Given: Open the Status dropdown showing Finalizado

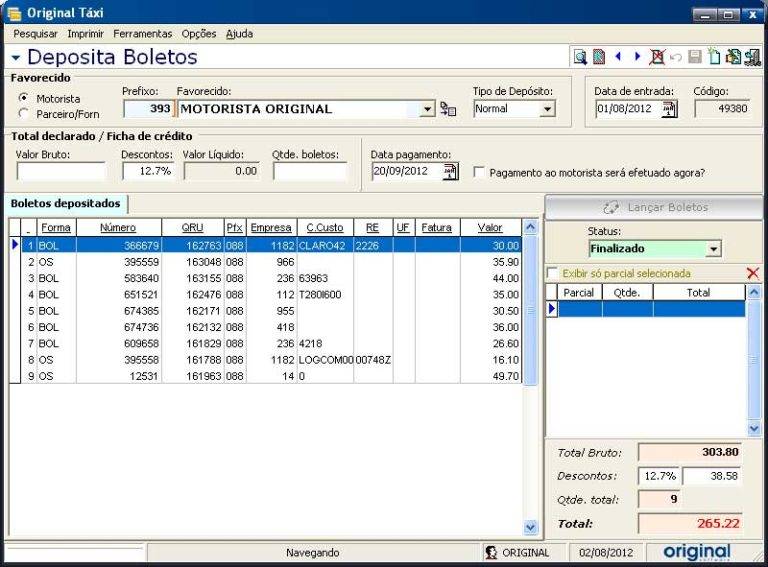Looking at the screenshot, I should point(713,249).
